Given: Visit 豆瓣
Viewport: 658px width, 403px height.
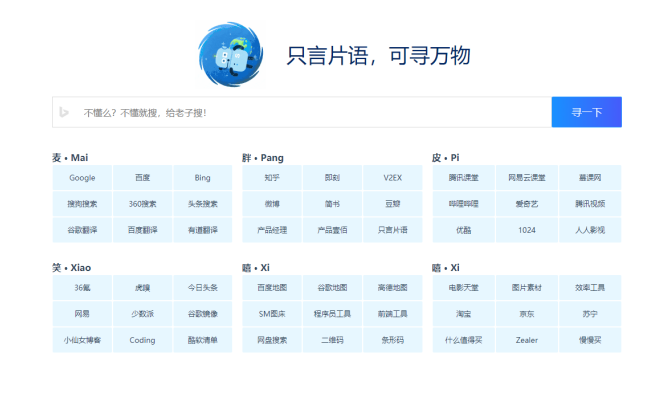Looking at the screenshot, I should 393,204.
